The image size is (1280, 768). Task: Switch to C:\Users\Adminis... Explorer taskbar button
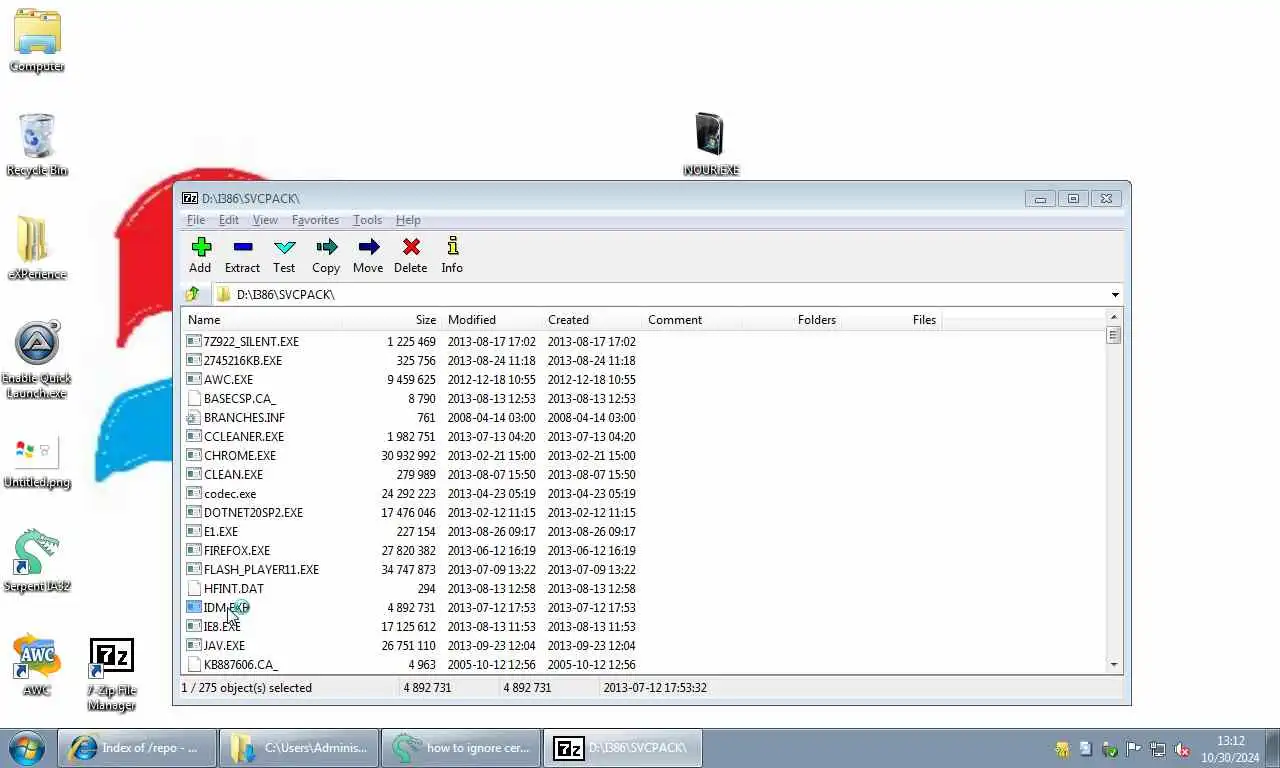point(299,748)
